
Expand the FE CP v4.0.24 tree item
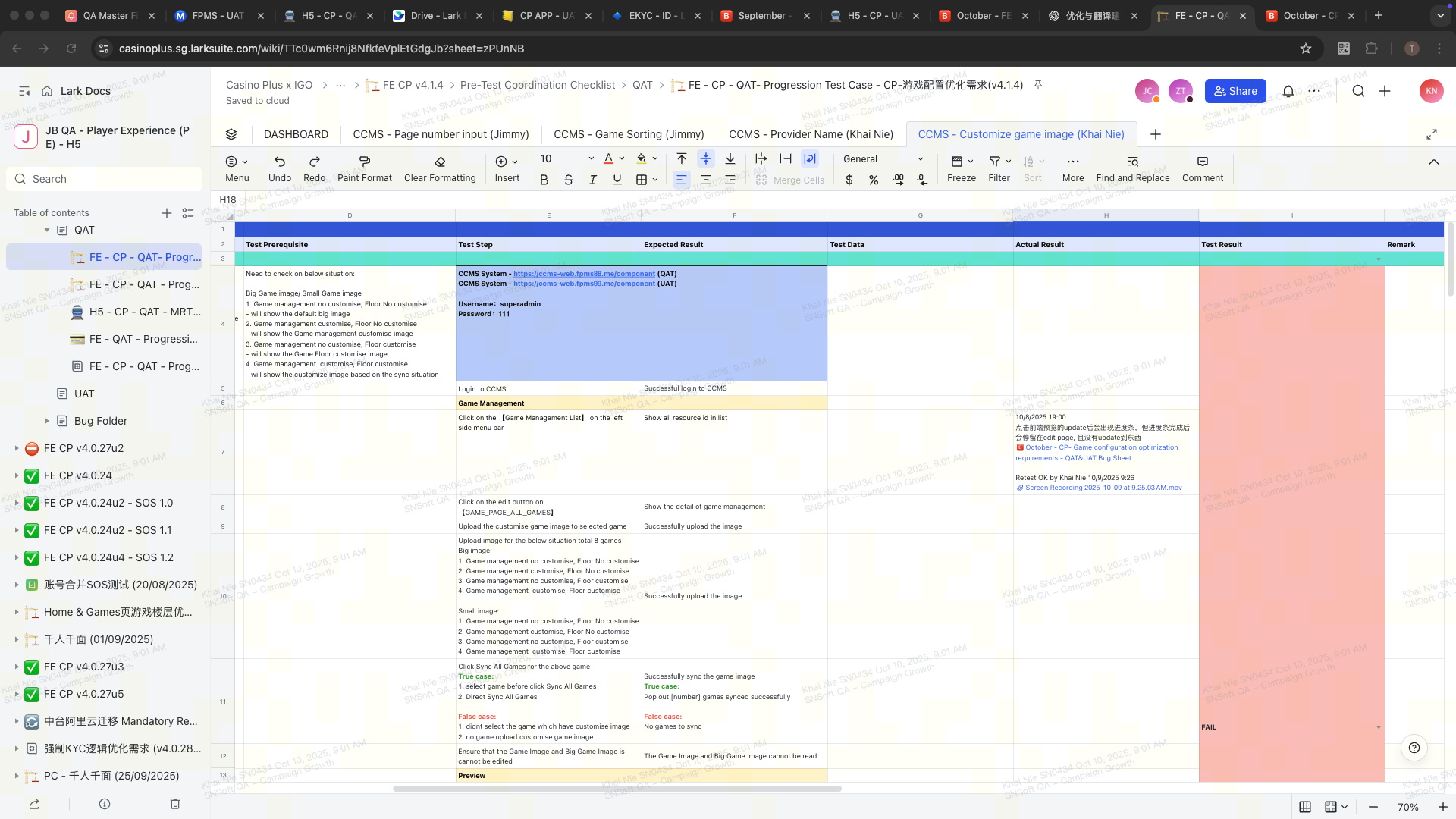(17, 476)
